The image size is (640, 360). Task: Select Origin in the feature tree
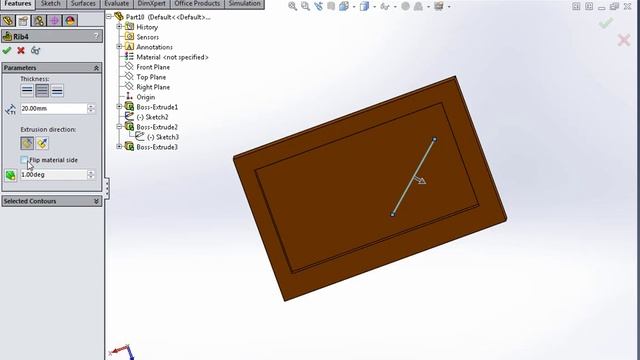coord(146,97)
